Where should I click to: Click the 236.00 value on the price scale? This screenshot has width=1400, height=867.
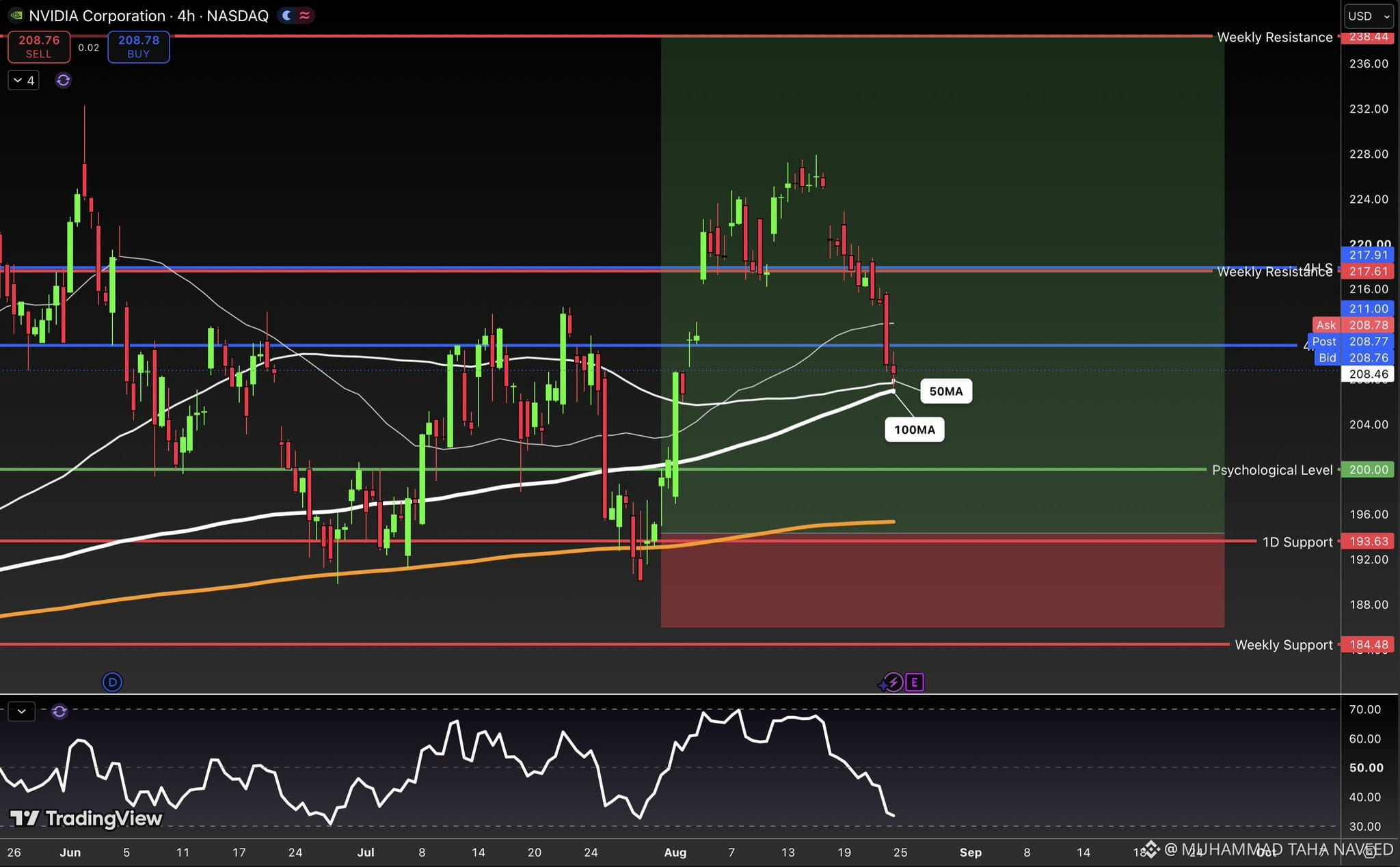click(x=1369, y=64)
